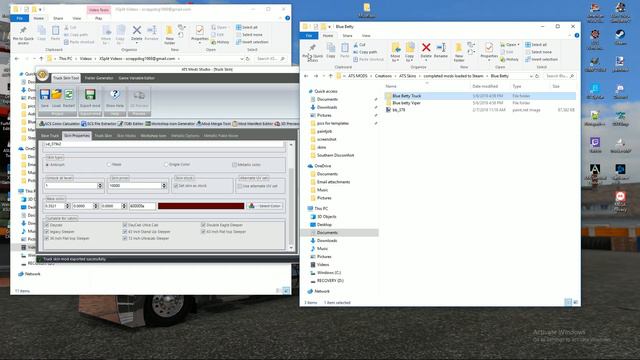The width and height of the screenshot is (640, 360).
Task: Click Invert selection in Blue Betty ribbon
Action: [542, 59]
